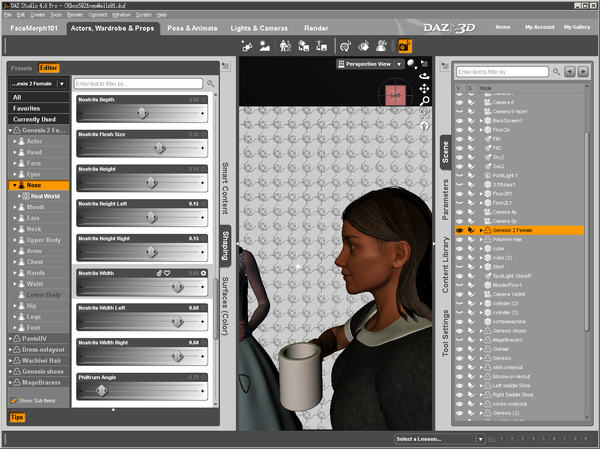
Task: Click the figure bust icon in the toolbar
Action: [x=381, y=46]
